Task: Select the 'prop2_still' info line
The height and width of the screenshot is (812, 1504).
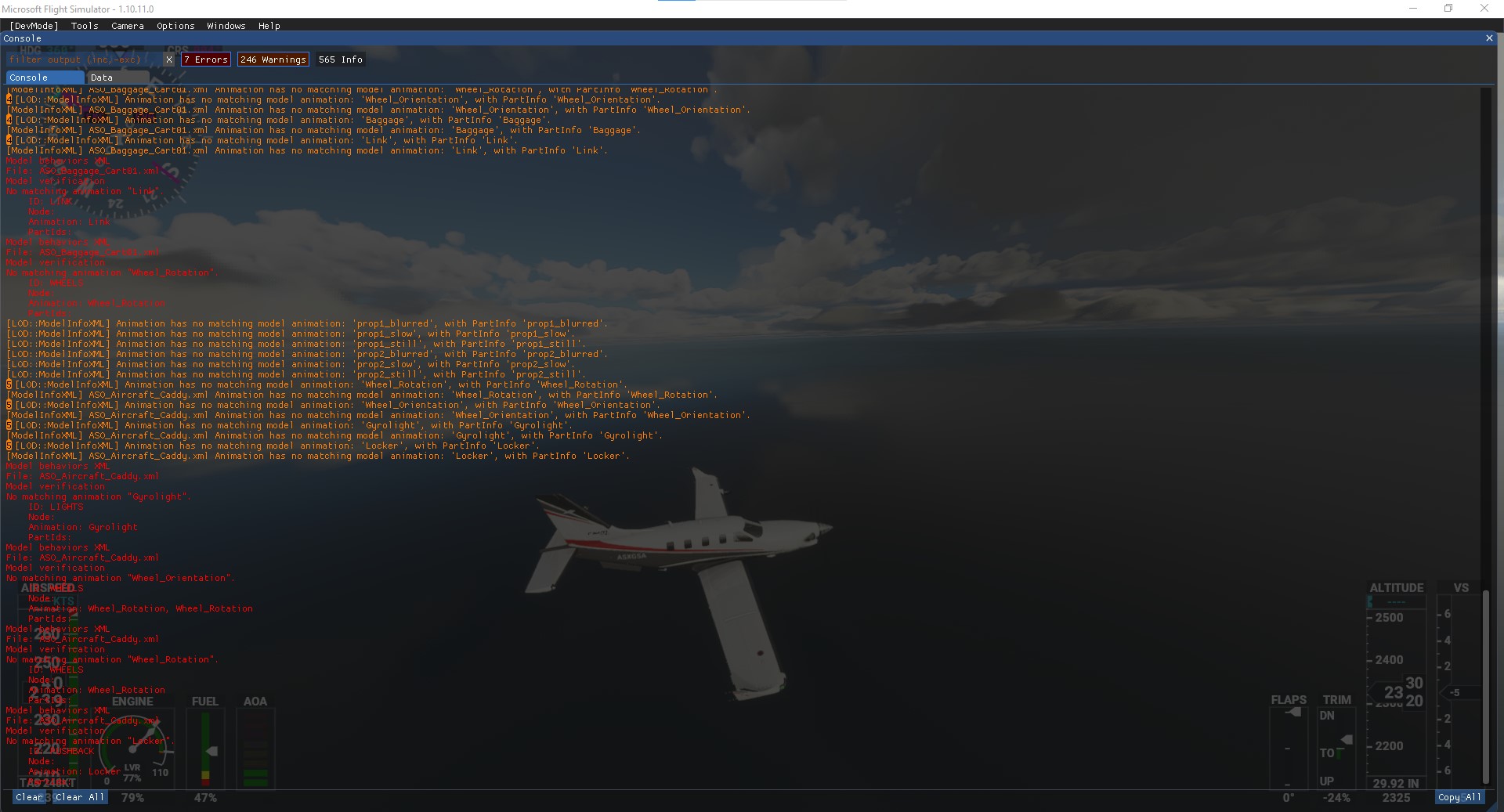Action: click(x=296, y=374)
